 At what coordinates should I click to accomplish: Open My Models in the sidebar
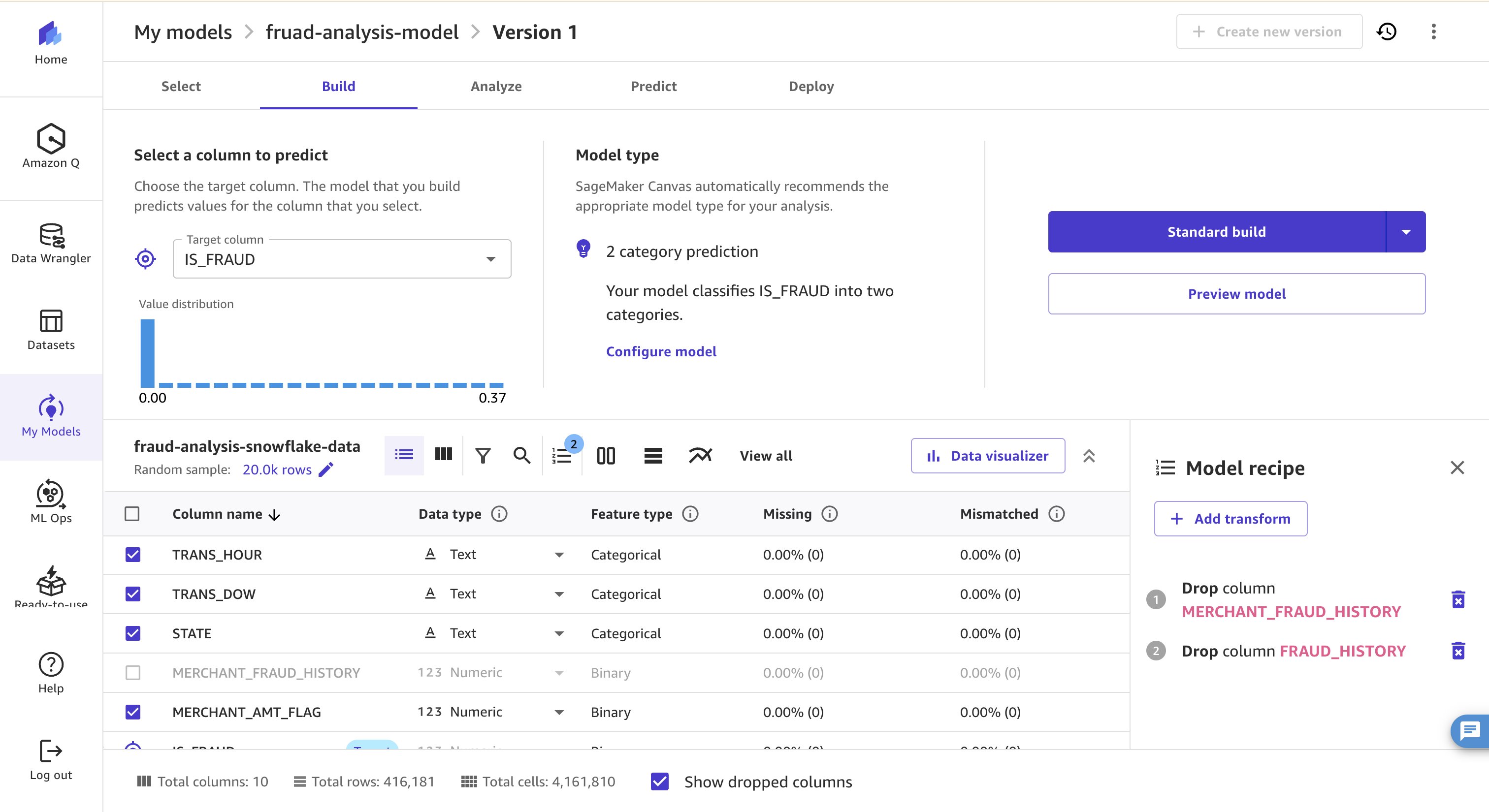[51, 416]
